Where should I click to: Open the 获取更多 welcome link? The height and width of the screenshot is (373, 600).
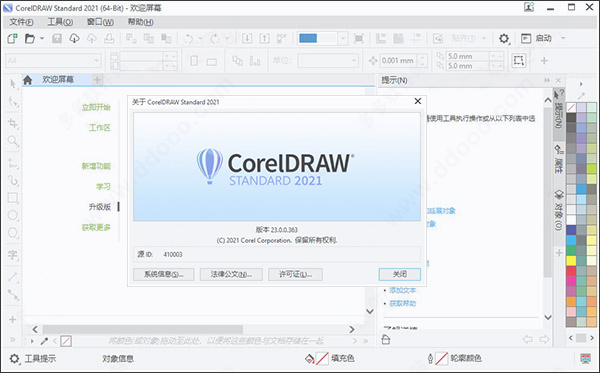[x=96, y=227]
